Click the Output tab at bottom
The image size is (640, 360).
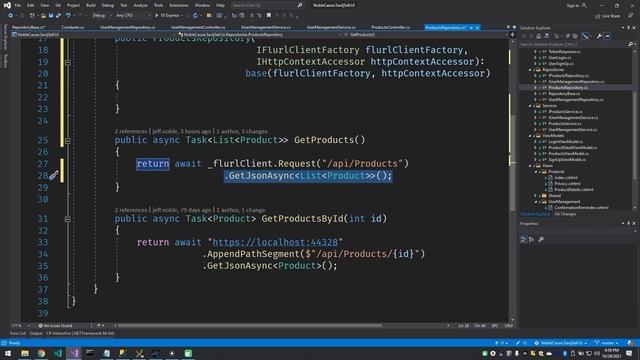coord(36,333)
